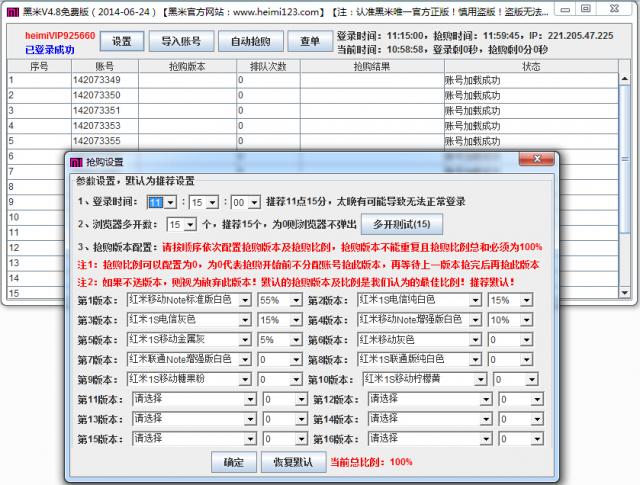Click the main table scrollbar down arrow
Image resolution: width=640 pixels, height=485 pixels.
[x=625, y=293]
